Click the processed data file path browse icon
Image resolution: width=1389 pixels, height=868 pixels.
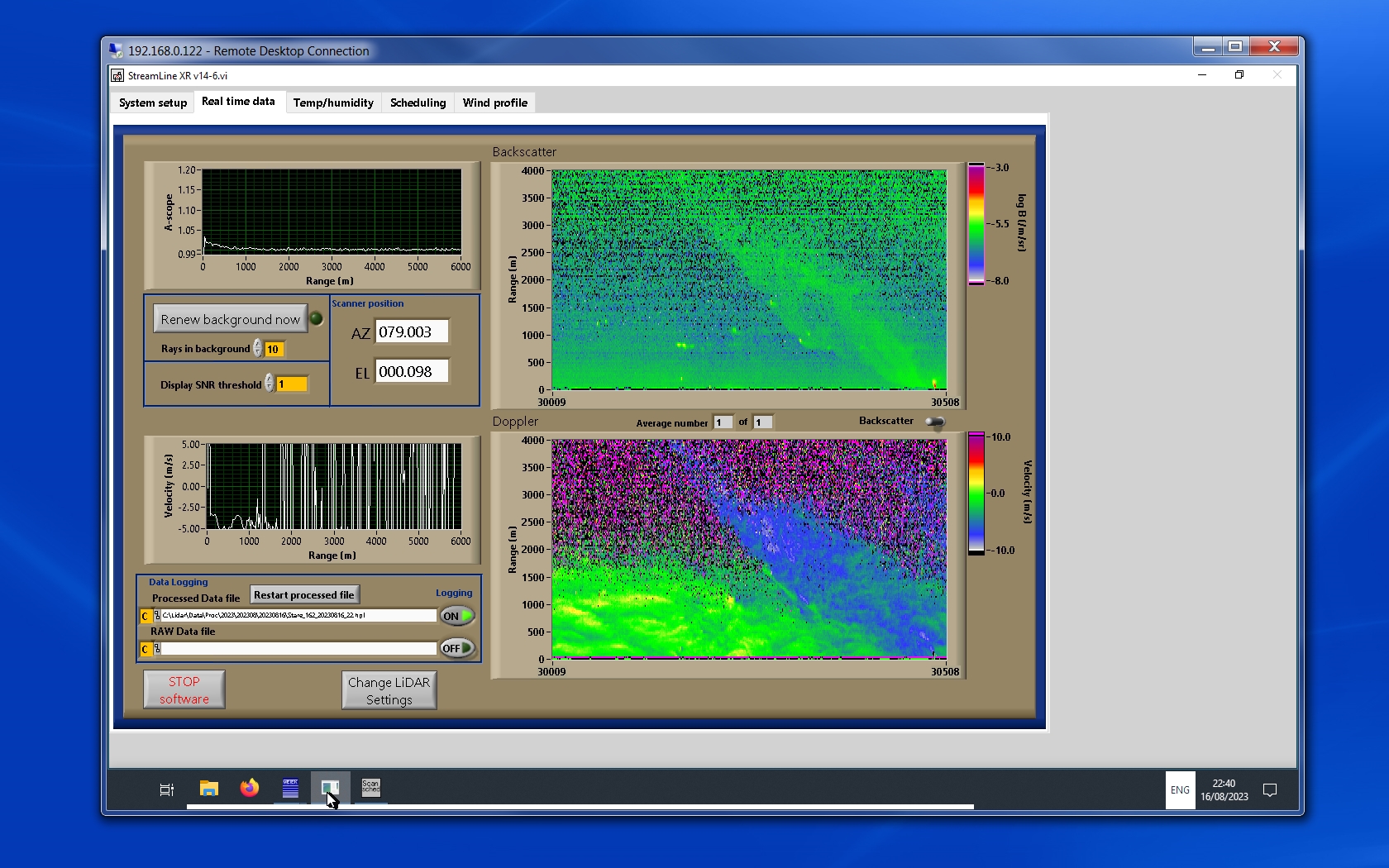[x=157, y=616]
